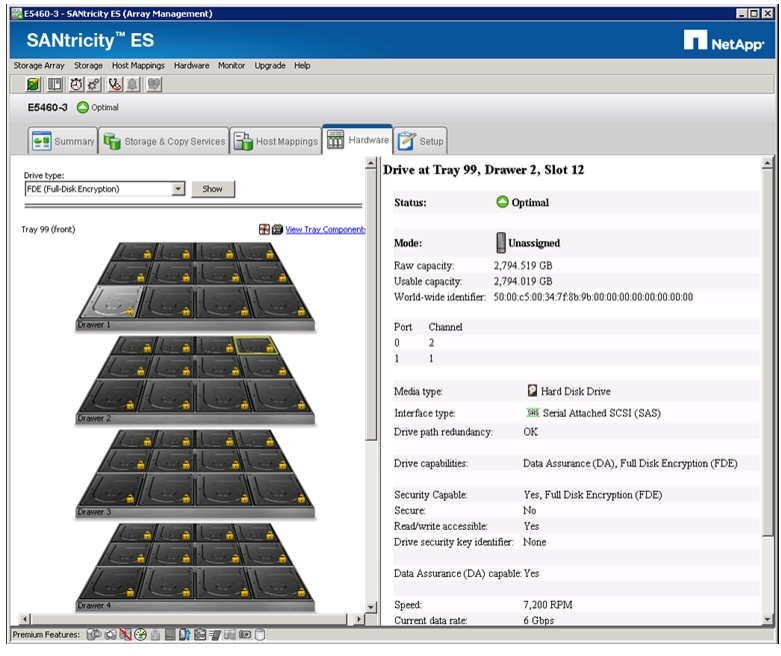The height and width of the screenshot is (656, 781).
Task: Click the clipboard-style Premium Features icon
Action: coord(200,635)
